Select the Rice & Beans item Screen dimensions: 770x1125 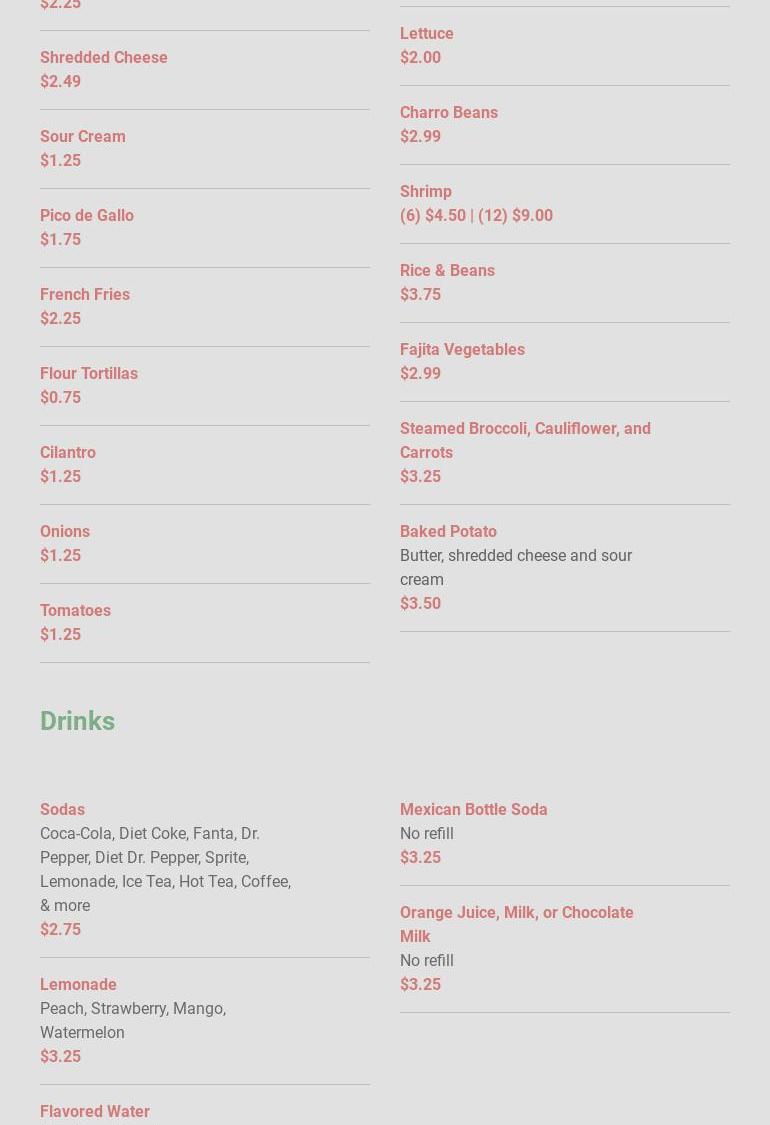[447, 271]
